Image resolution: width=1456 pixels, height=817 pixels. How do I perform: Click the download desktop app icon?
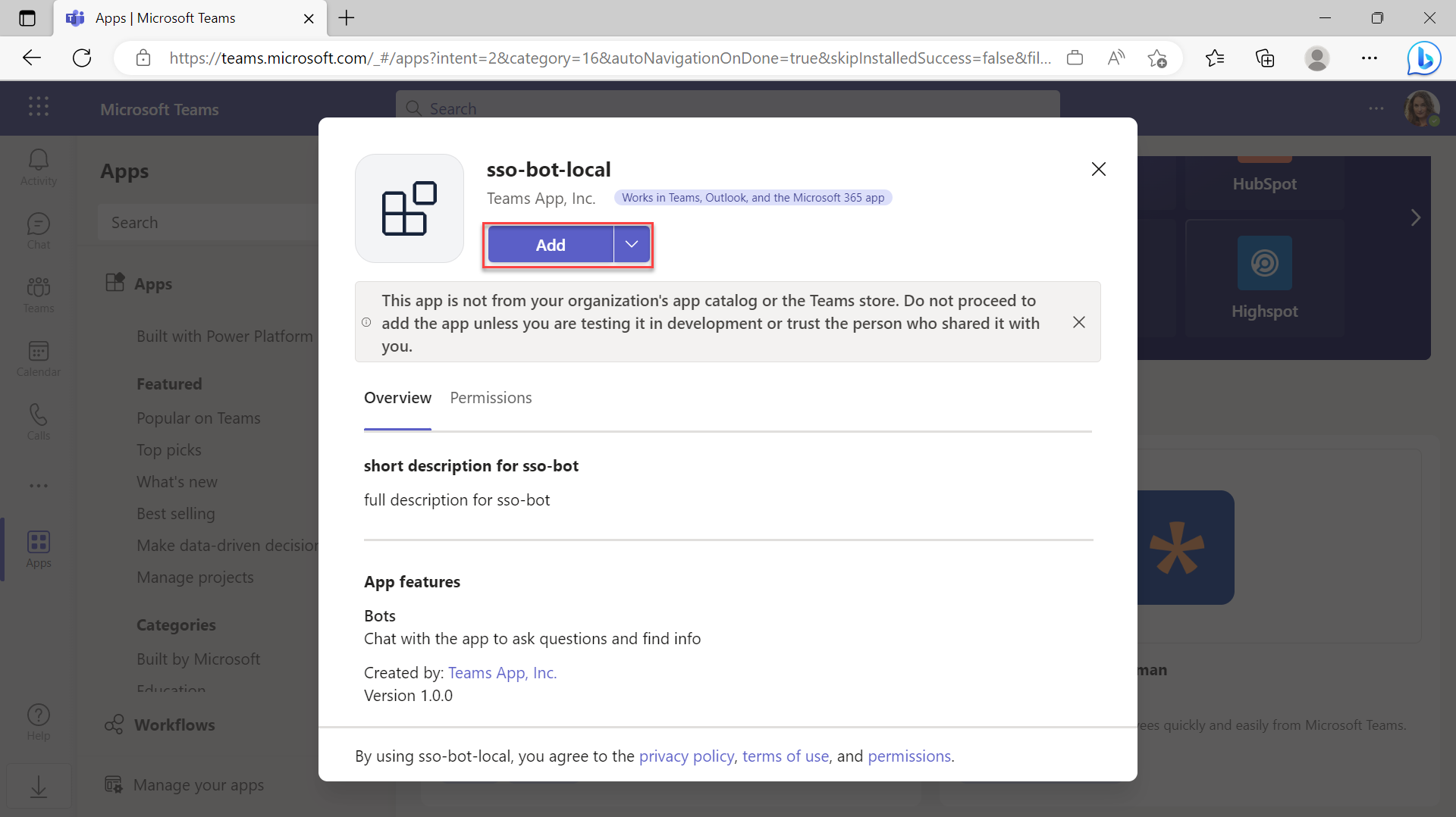[x=38, y=787]
